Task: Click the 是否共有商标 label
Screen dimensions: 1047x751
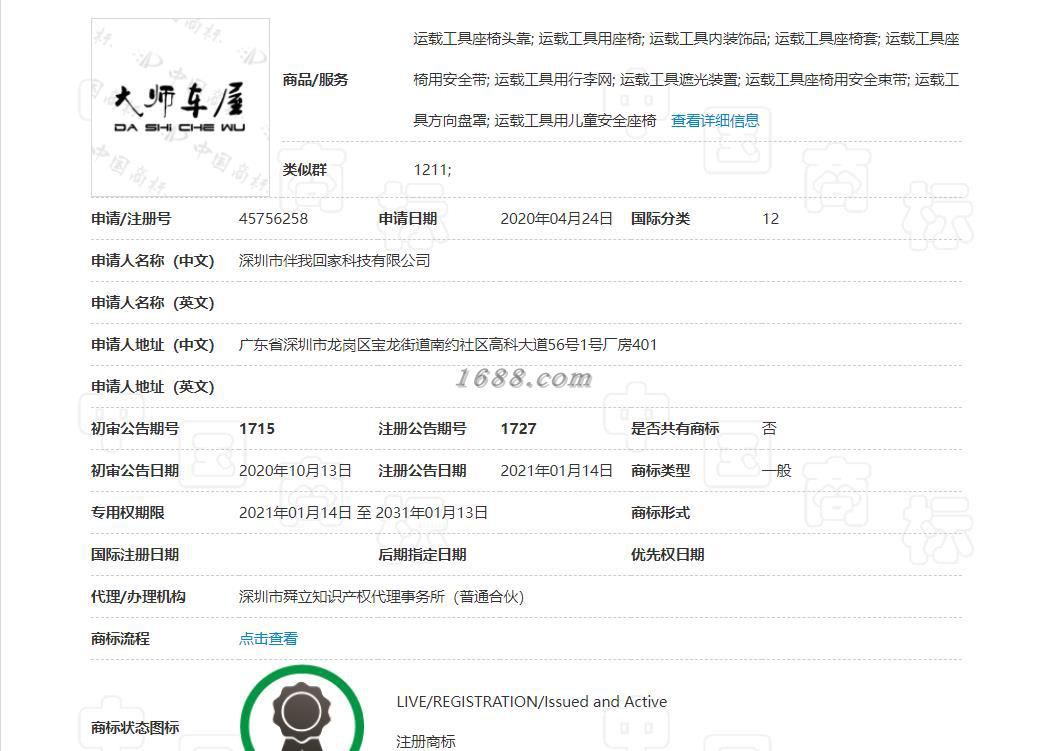Action: pos(675,429)
